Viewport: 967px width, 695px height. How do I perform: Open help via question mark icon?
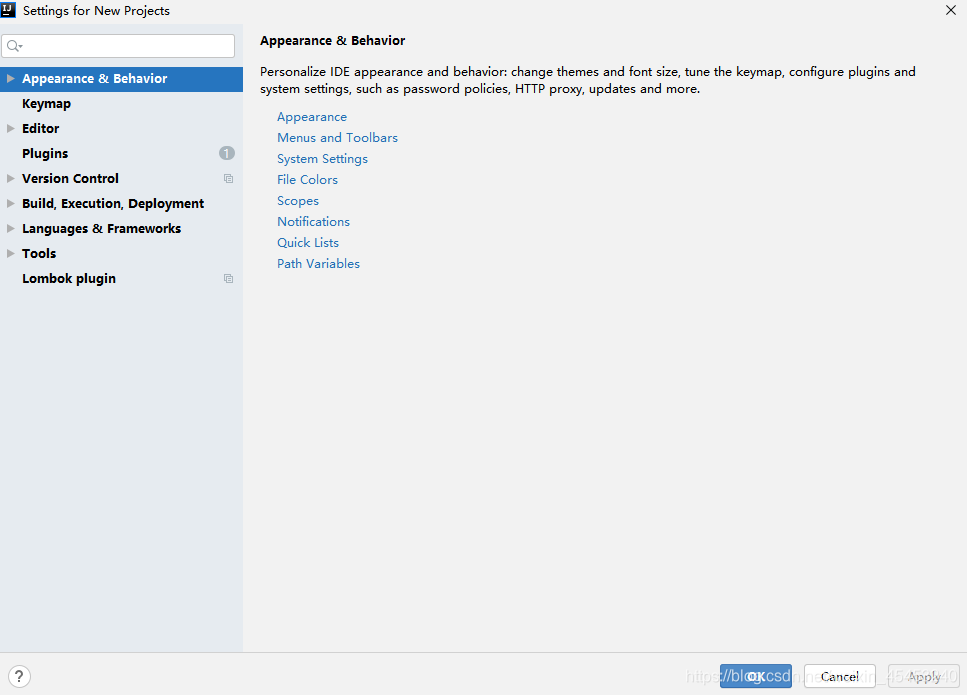pyautogui.click(x=19, y=676)
